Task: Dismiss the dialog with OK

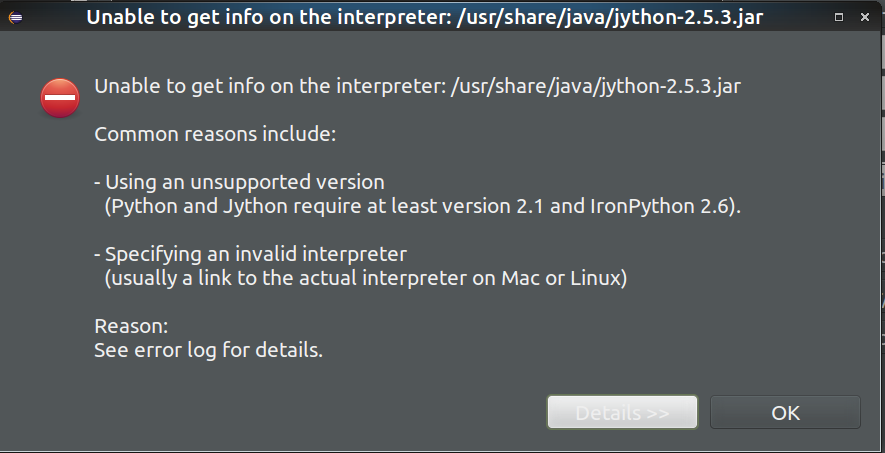Action: point(785,412)
